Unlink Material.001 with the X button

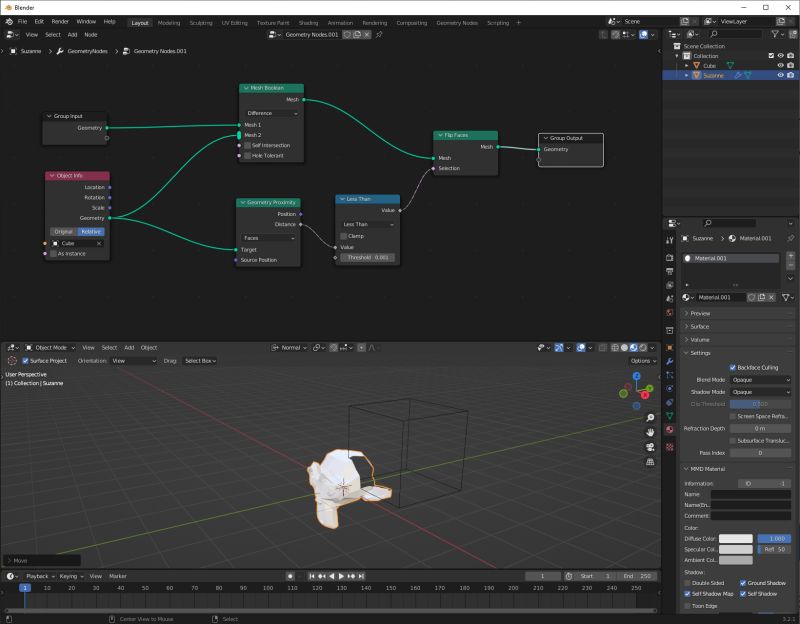tap(771, 297)
